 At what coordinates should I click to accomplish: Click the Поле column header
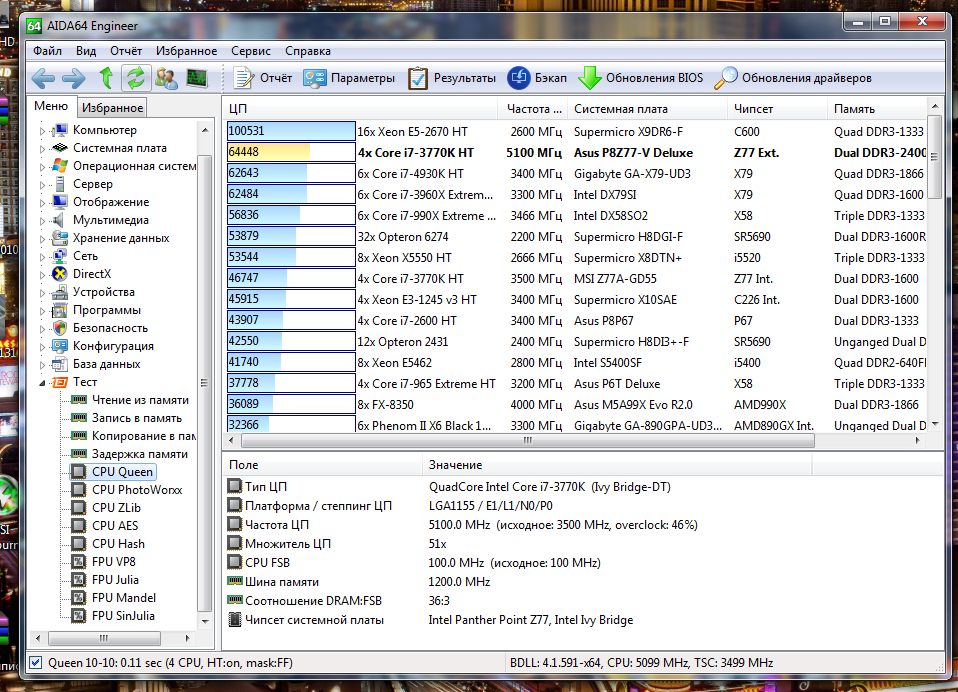[323, 465]
